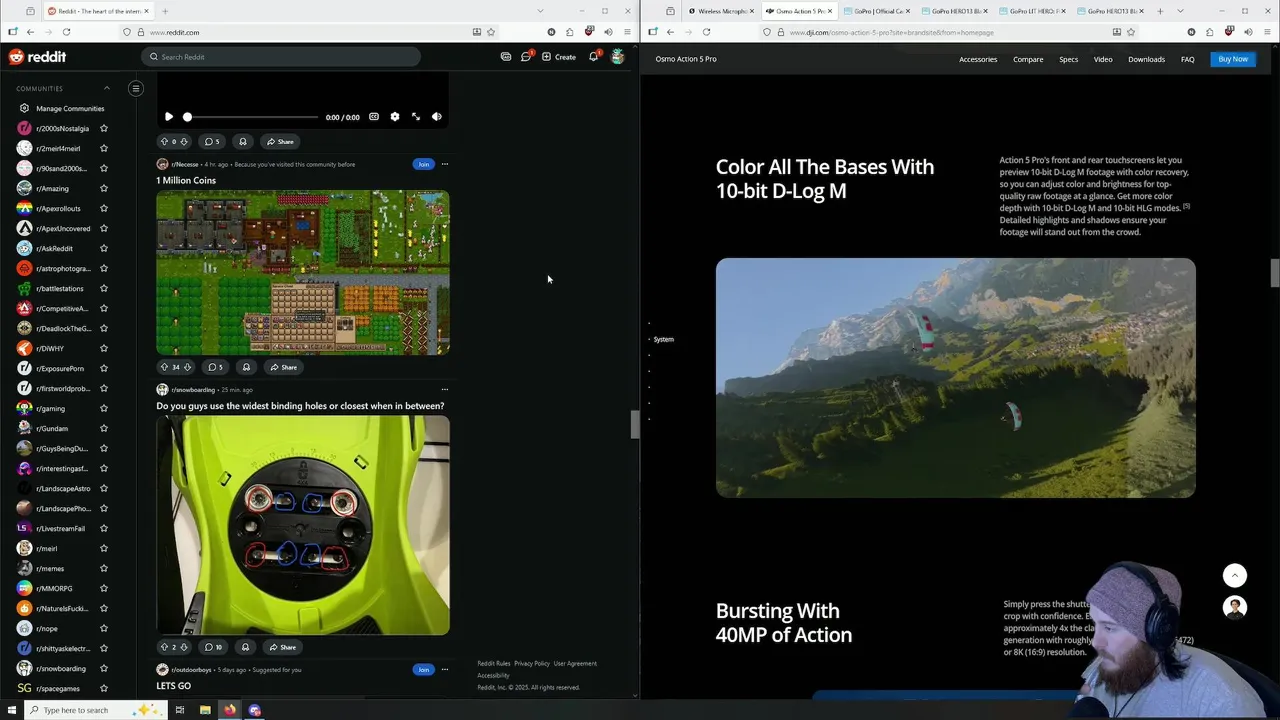Open Reddit user avatar menu
This screenshot has height=720, width=1280.
(618, 57)
